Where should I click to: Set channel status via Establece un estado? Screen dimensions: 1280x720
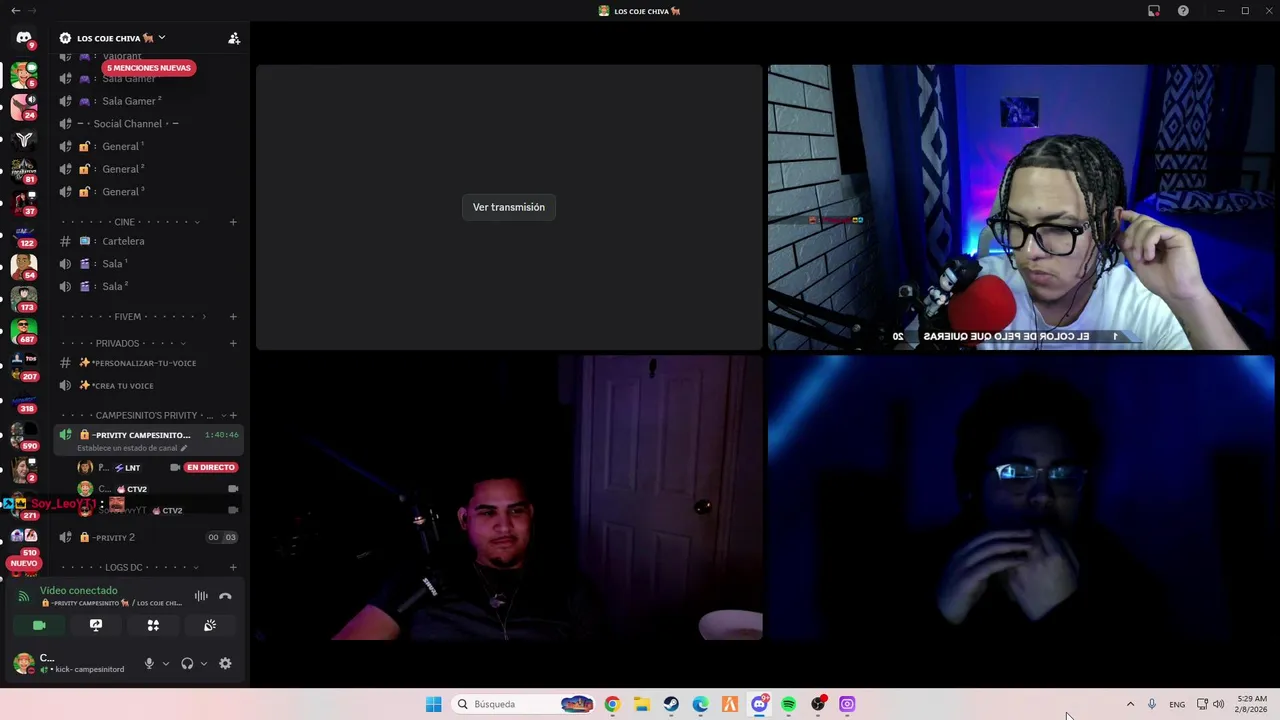(132, 448)
